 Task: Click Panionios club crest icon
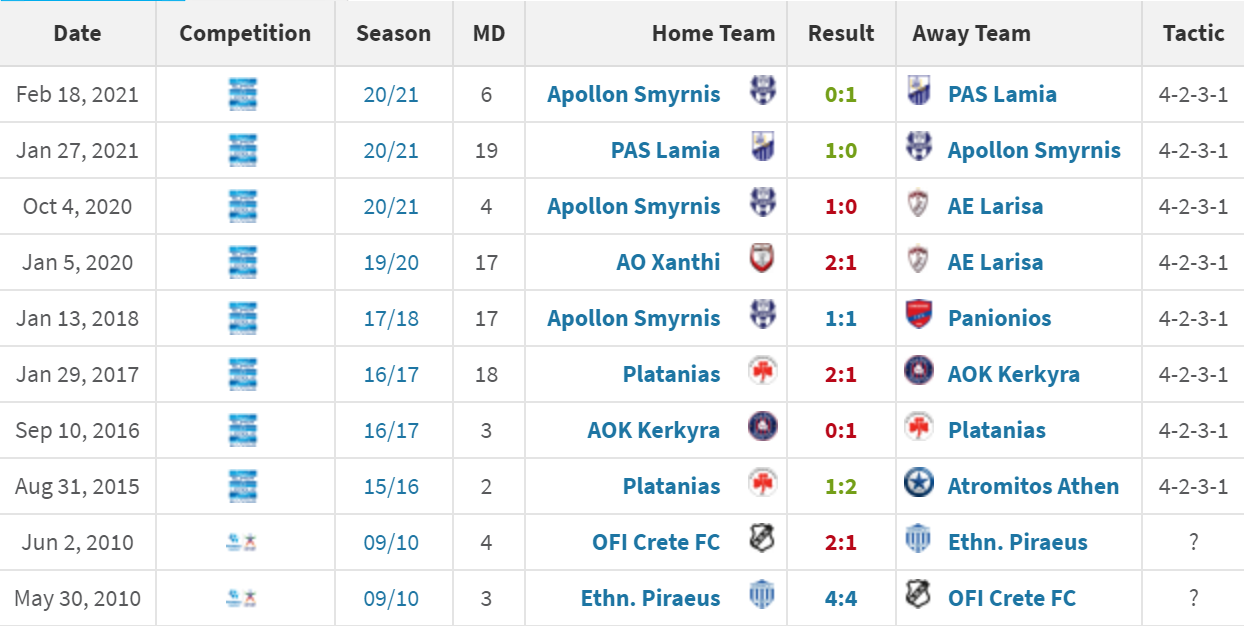click(917, 316)
